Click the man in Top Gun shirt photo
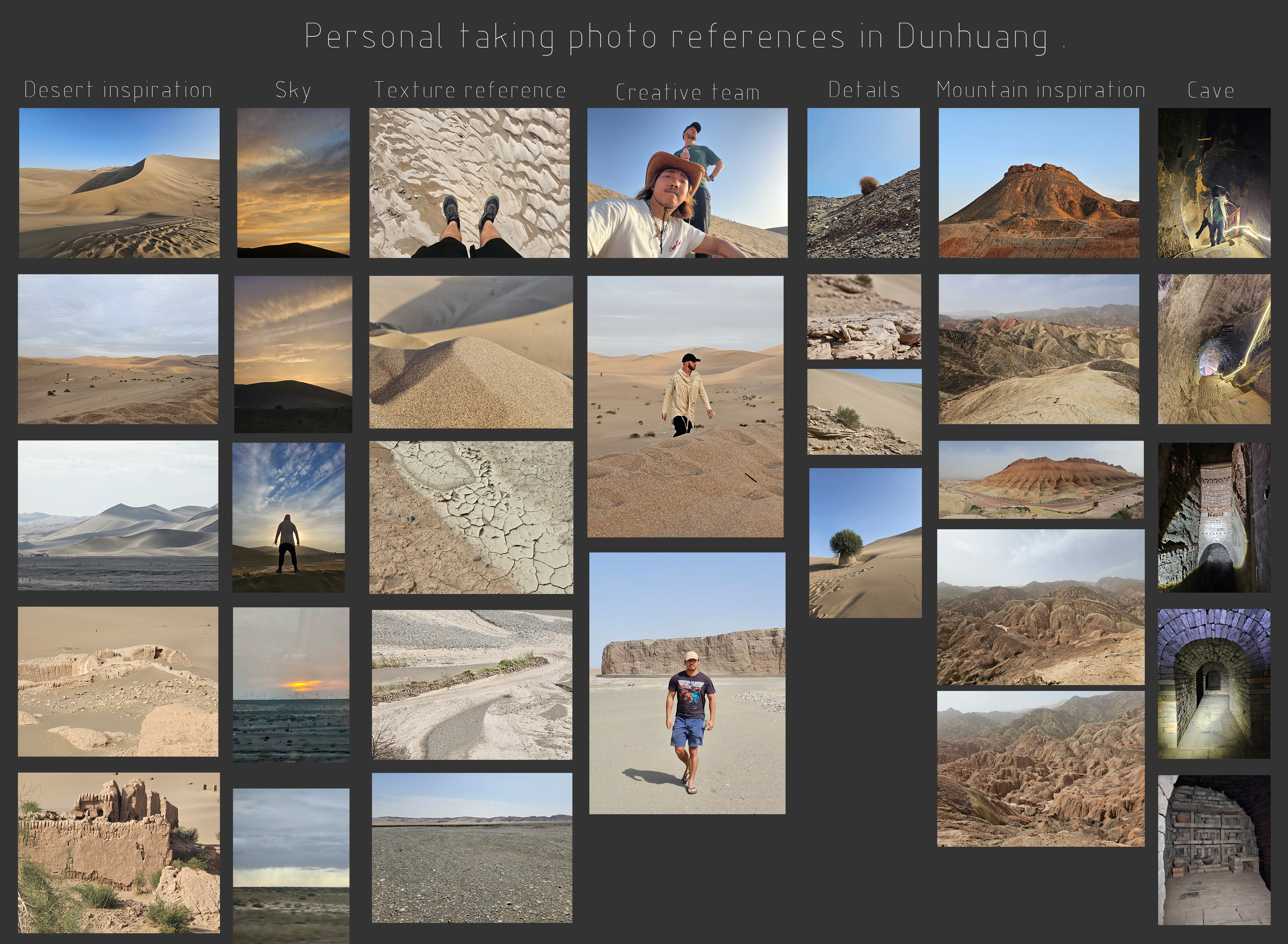The height and width of the screenshot is (944, 1288). tap(687, 683)
